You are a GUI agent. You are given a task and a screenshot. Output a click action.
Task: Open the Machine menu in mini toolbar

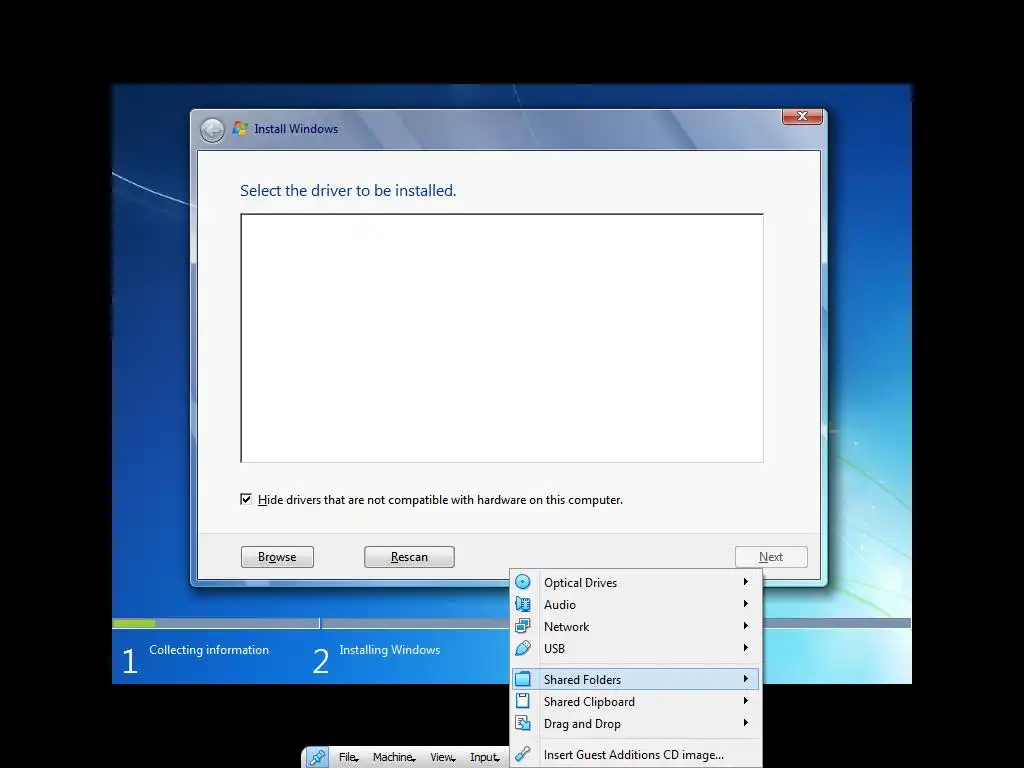pos(394,758)
